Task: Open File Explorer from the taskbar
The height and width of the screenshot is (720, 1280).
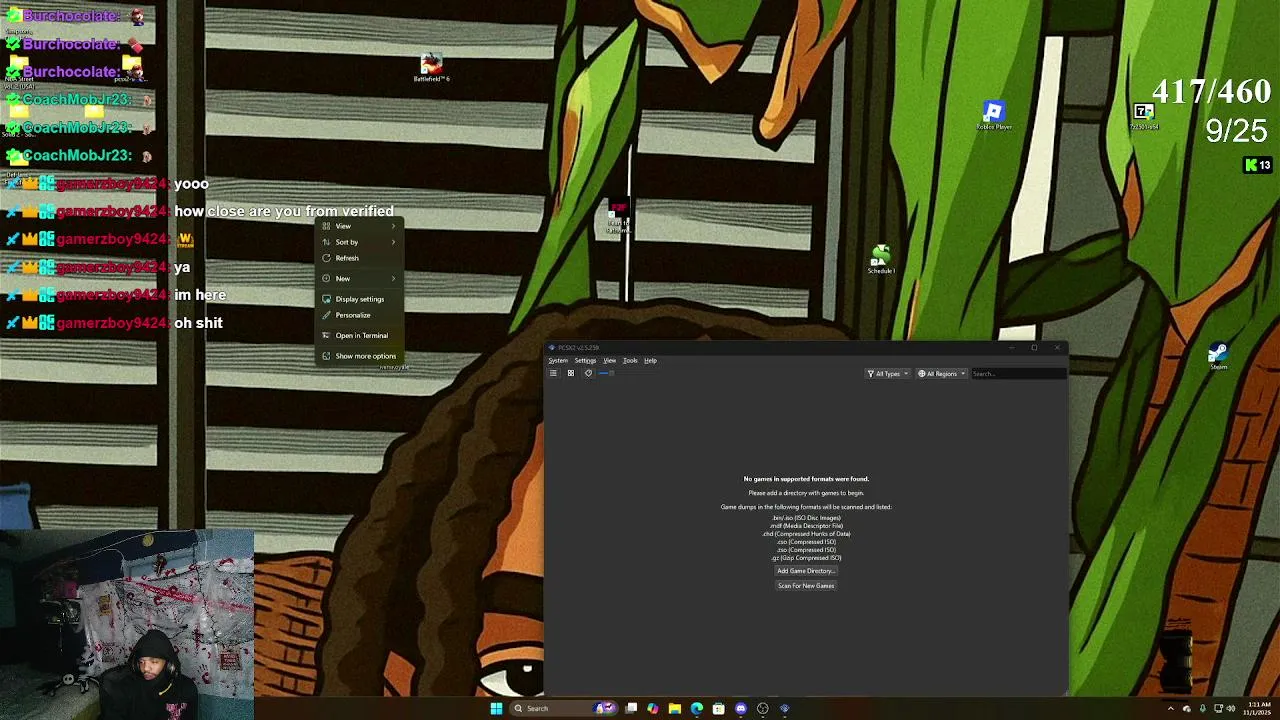Action: tap(675, 708)
